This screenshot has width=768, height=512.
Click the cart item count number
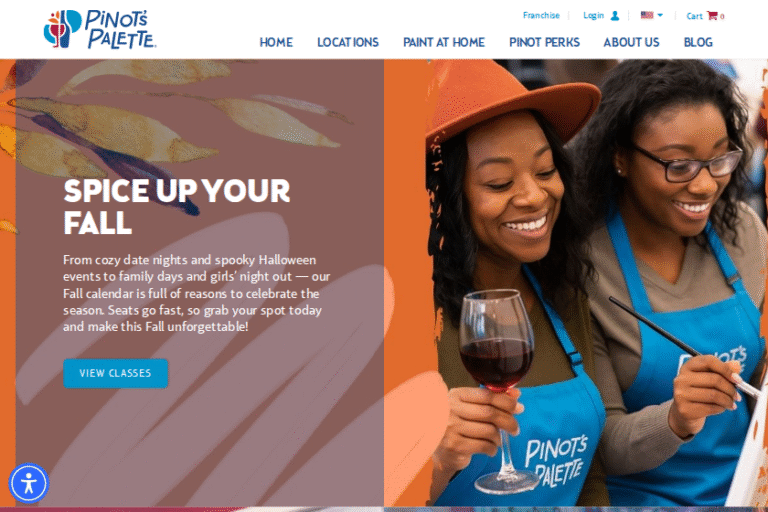[722, 17]
